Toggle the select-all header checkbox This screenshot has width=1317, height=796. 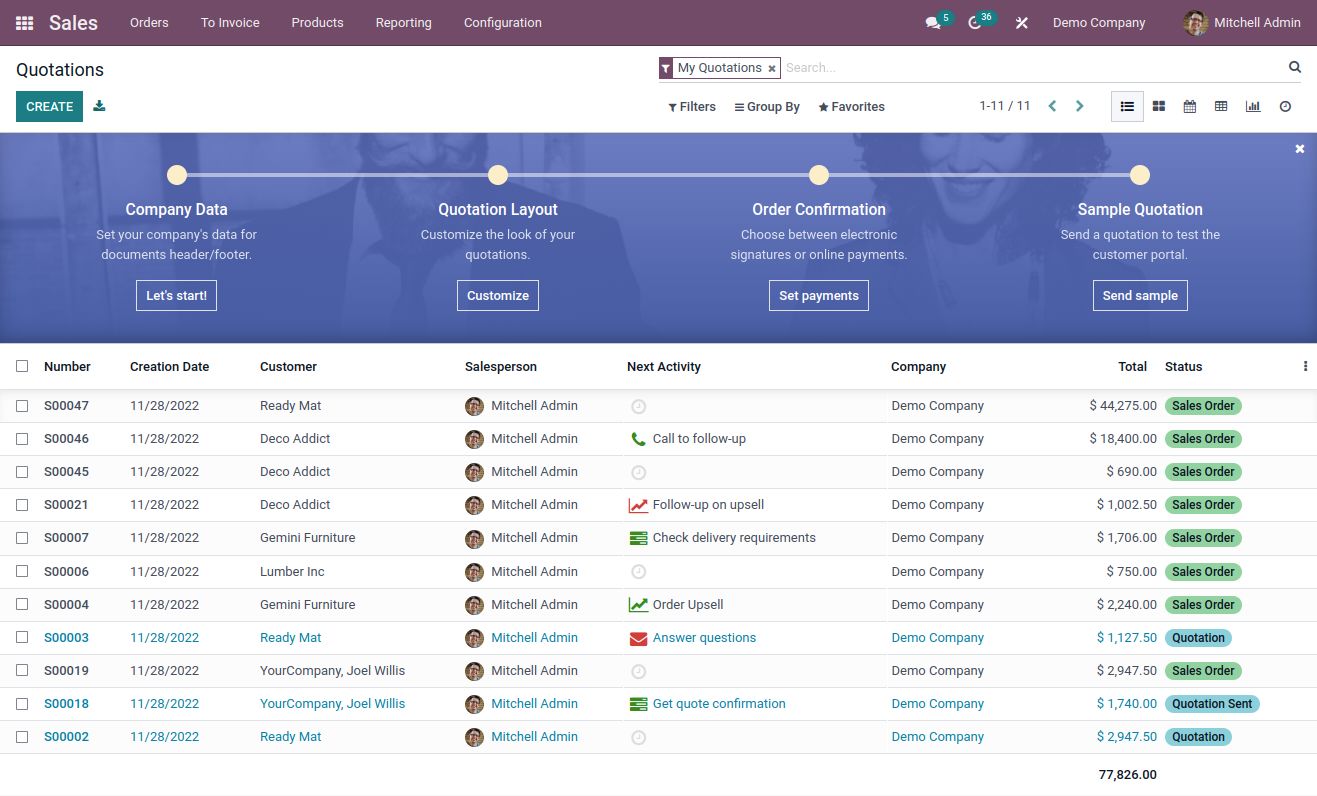[x=22, y=366]
